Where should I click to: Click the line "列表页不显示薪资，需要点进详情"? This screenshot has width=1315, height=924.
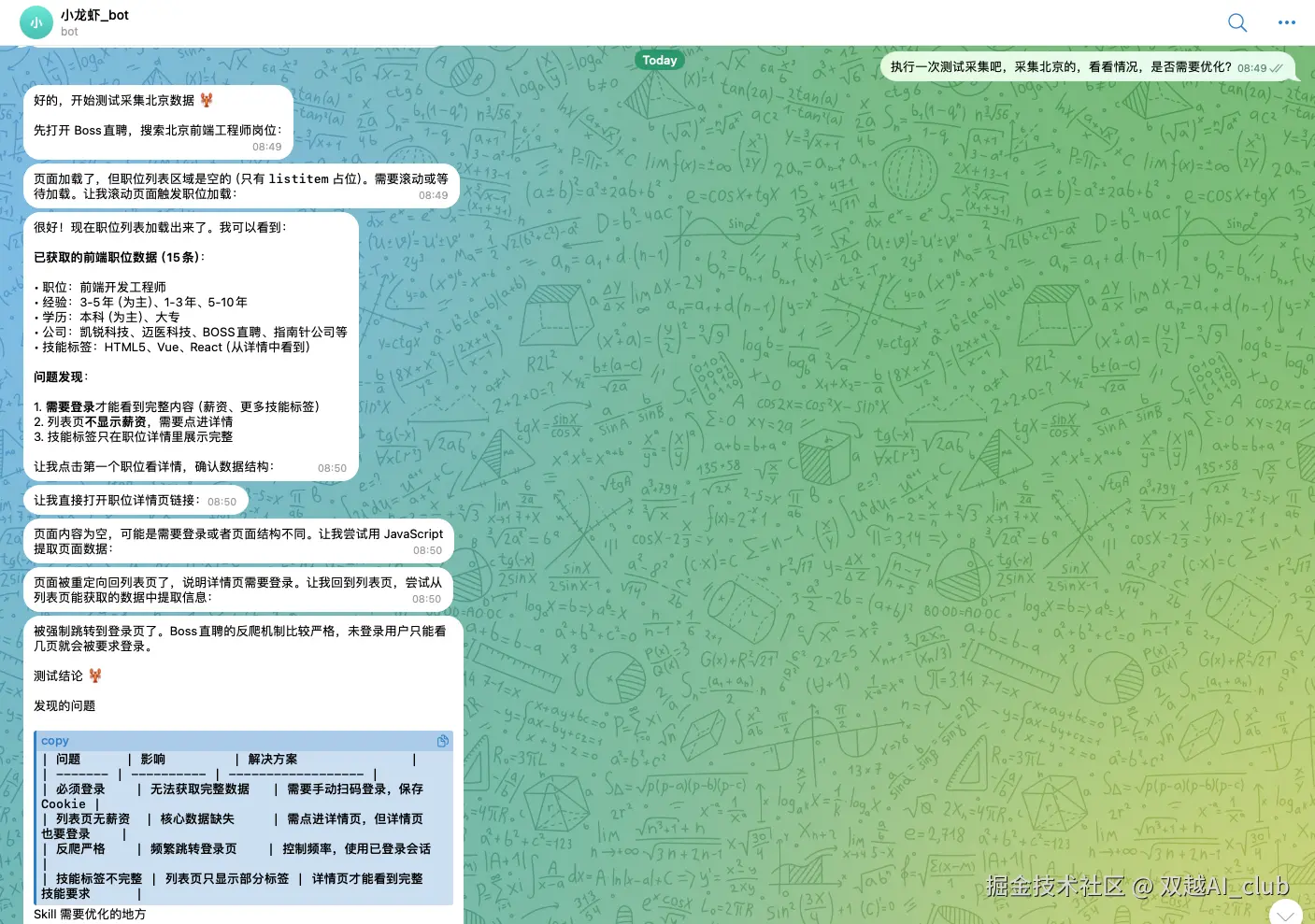click(x=134, y=421)
